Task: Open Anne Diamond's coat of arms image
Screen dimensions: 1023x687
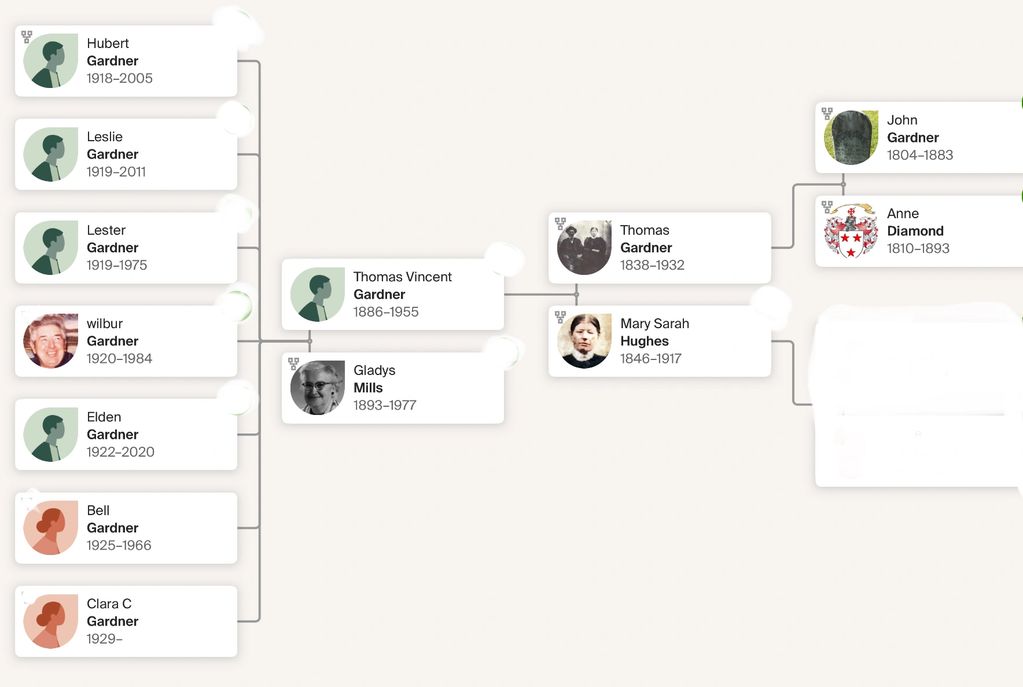Action: click(852, 231)
